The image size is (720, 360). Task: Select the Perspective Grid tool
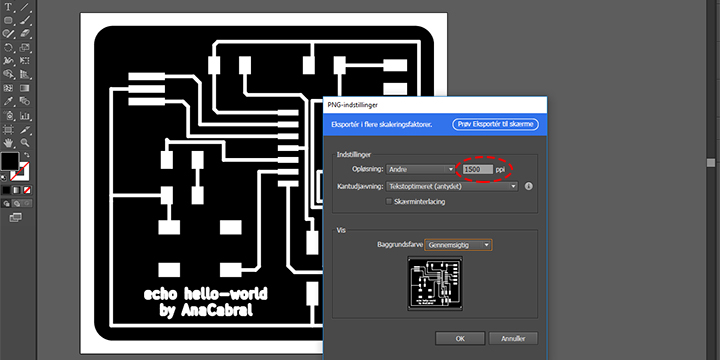[x=25, y=74]
